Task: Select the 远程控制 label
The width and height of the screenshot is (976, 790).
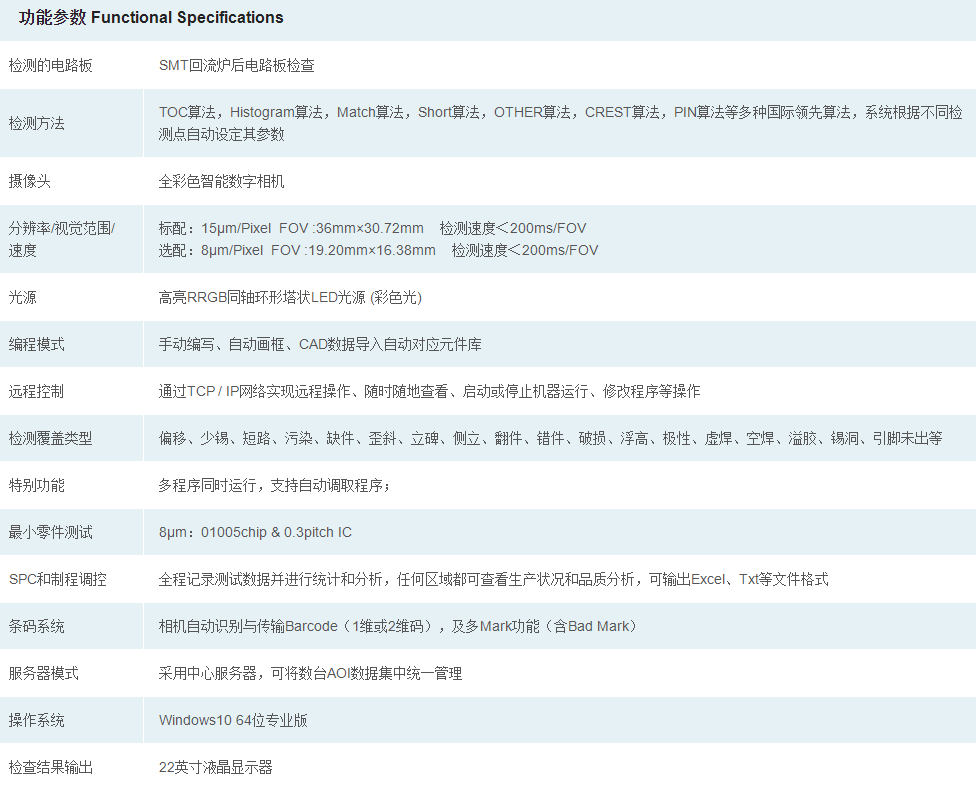Action: 37,391
